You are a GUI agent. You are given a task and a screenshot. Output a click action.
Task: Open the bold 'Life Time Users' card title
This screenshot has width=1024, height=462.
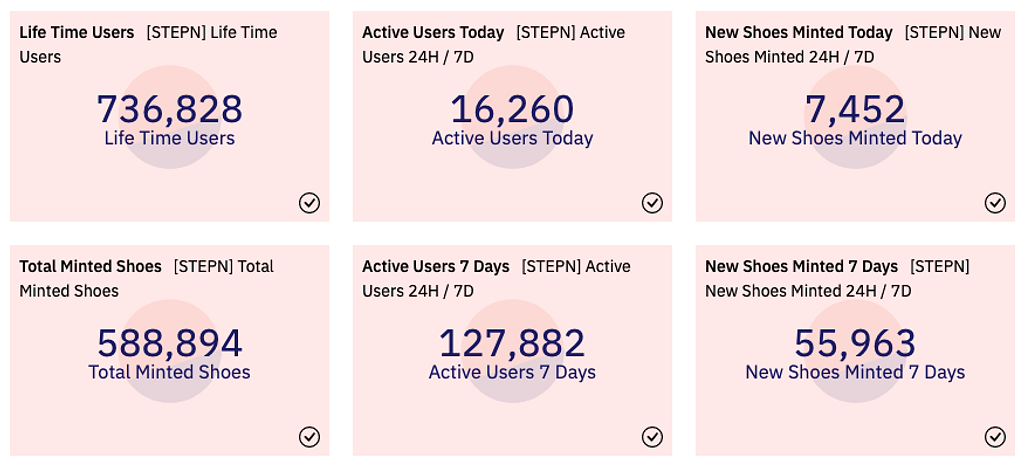pos(77,32)
